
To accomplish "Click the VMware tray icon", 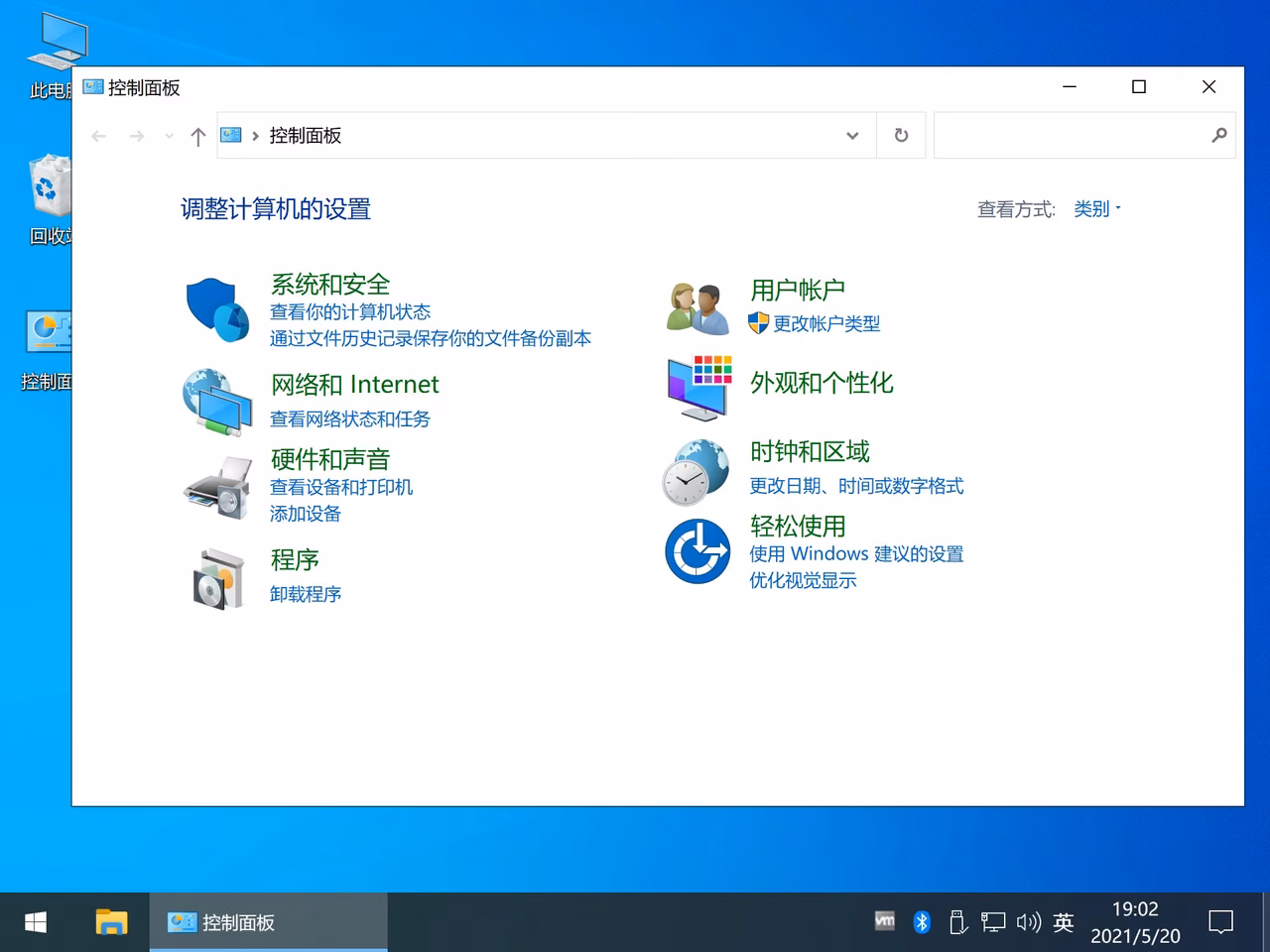I will coord(885,921).
